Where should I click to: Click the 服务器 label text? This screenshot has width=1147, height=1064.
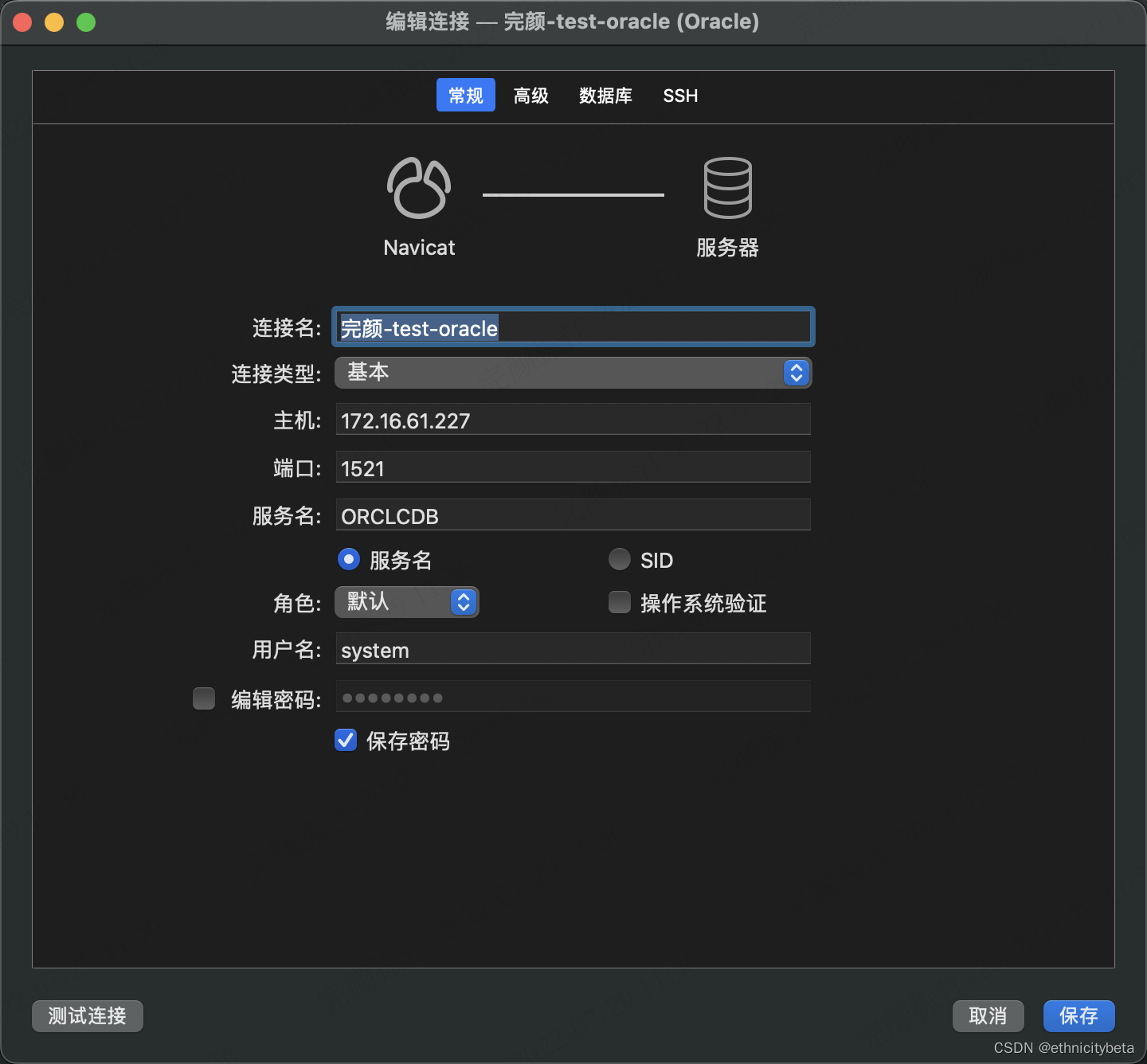[x=727, y=248]
